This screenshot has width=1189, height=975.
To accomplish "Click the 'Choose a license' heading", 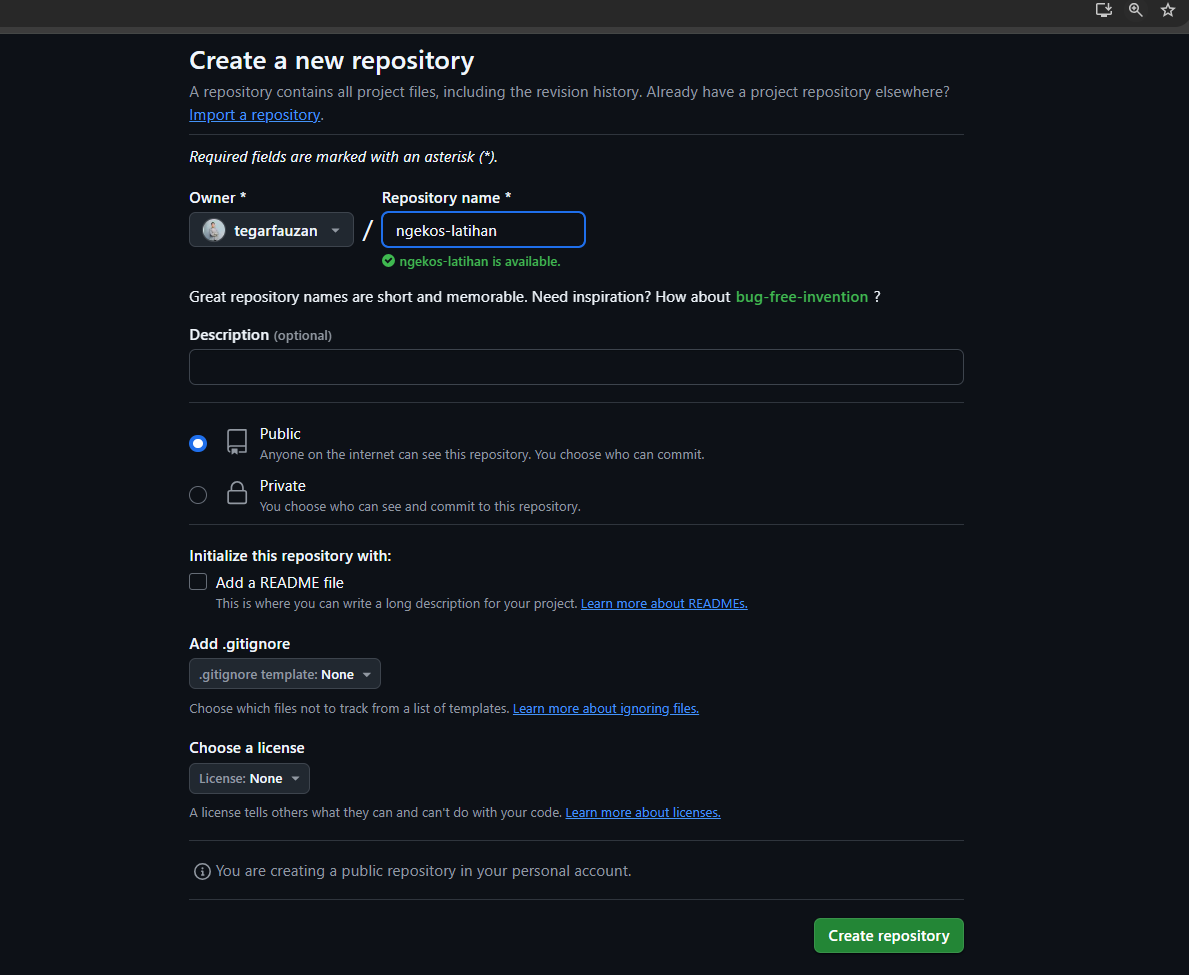I will pyautogui.click(x=246, y=748).
